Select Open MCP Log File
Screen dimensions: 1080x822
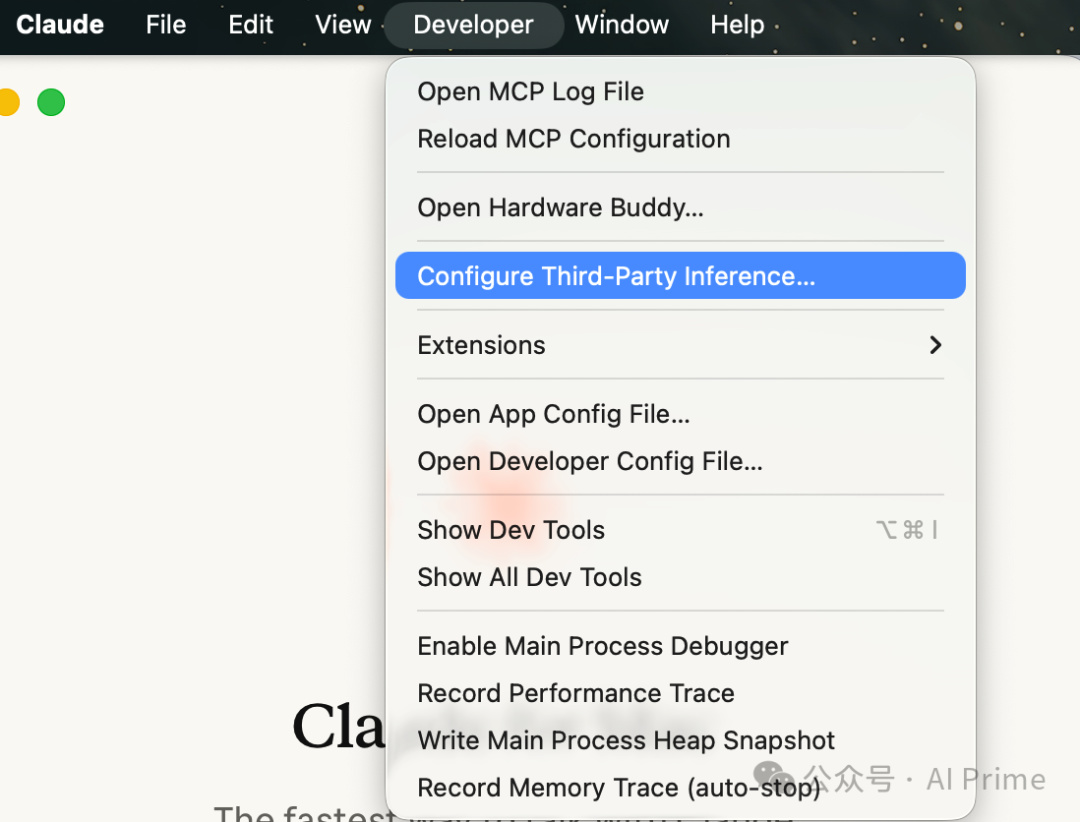click(530, 92)
